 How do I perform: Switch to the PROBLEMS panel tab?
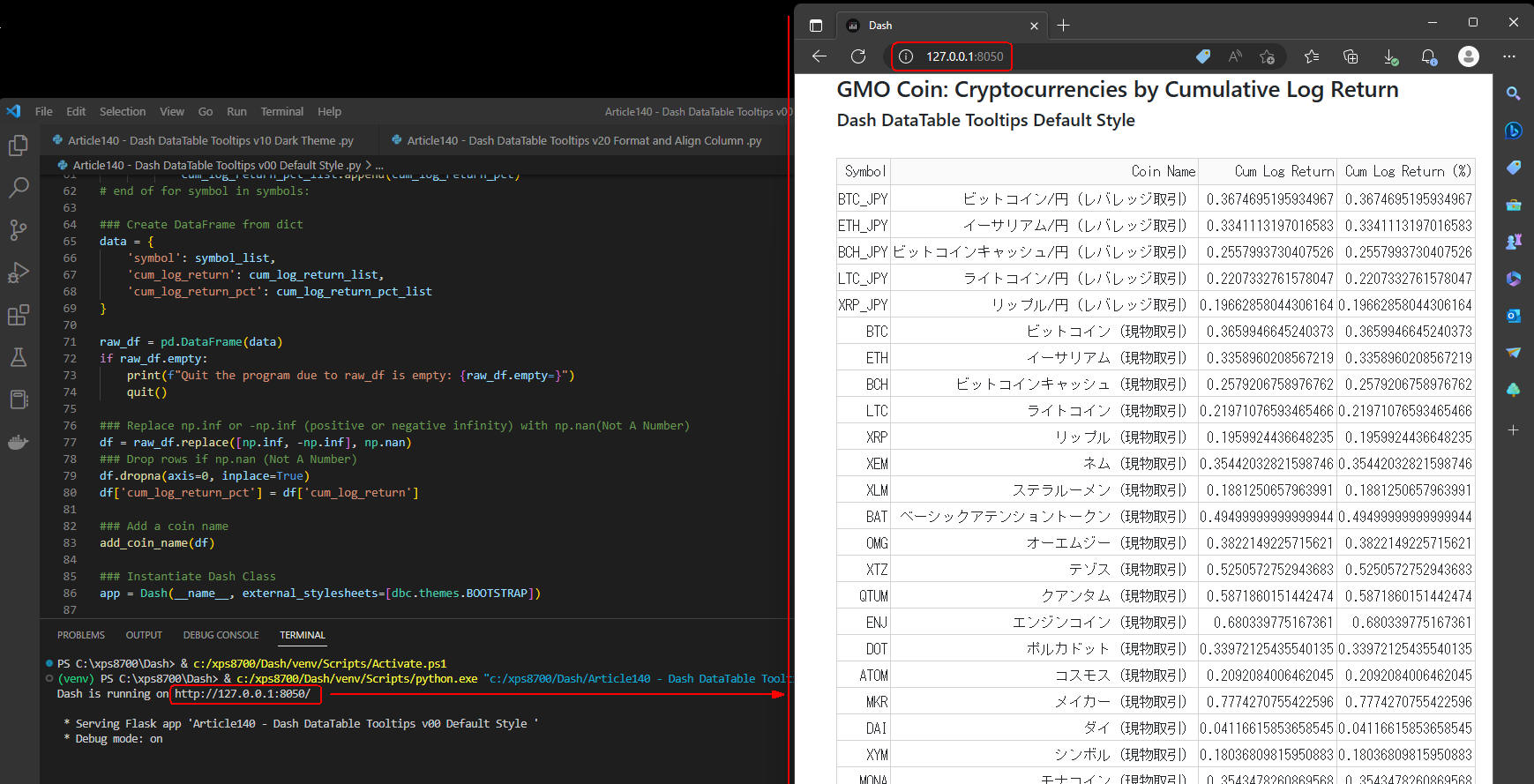81,635
